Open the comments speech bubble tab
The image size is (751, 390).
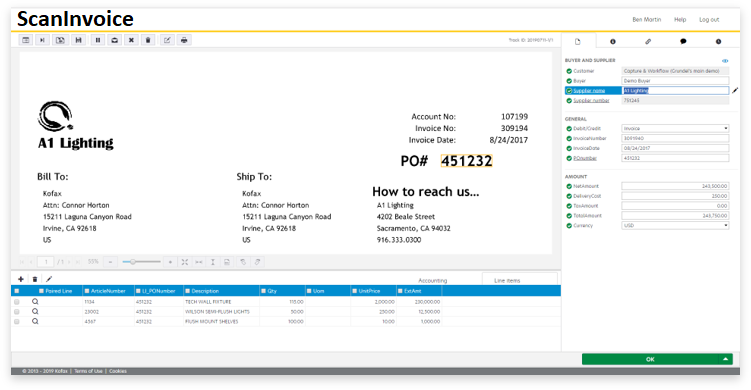point(683,42)
